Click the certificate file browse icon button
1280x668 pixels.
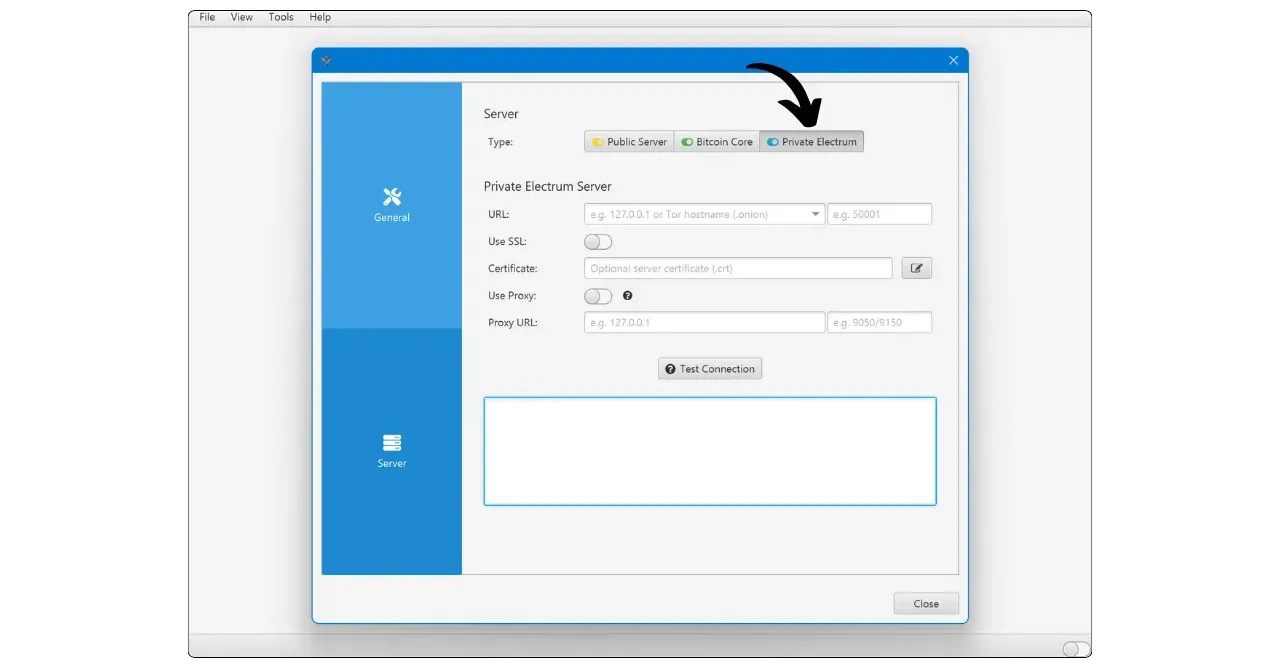tap(916, 268)
